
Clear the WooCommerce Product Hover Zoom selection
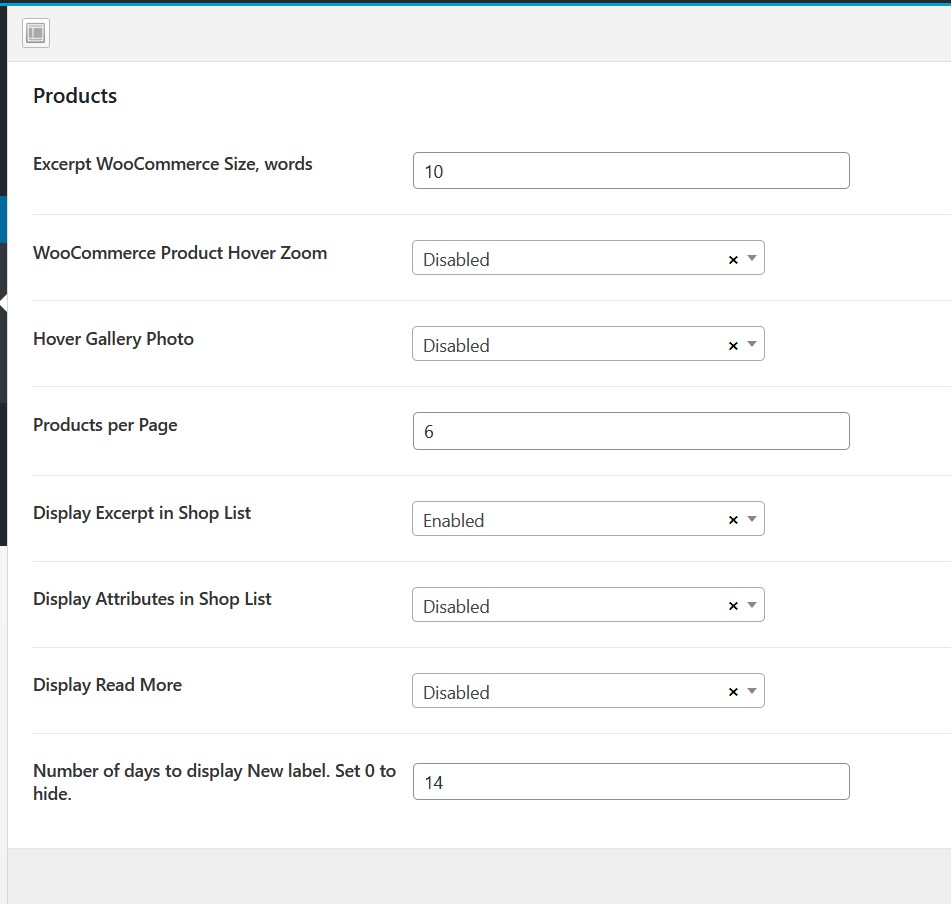tap(733, 259)
